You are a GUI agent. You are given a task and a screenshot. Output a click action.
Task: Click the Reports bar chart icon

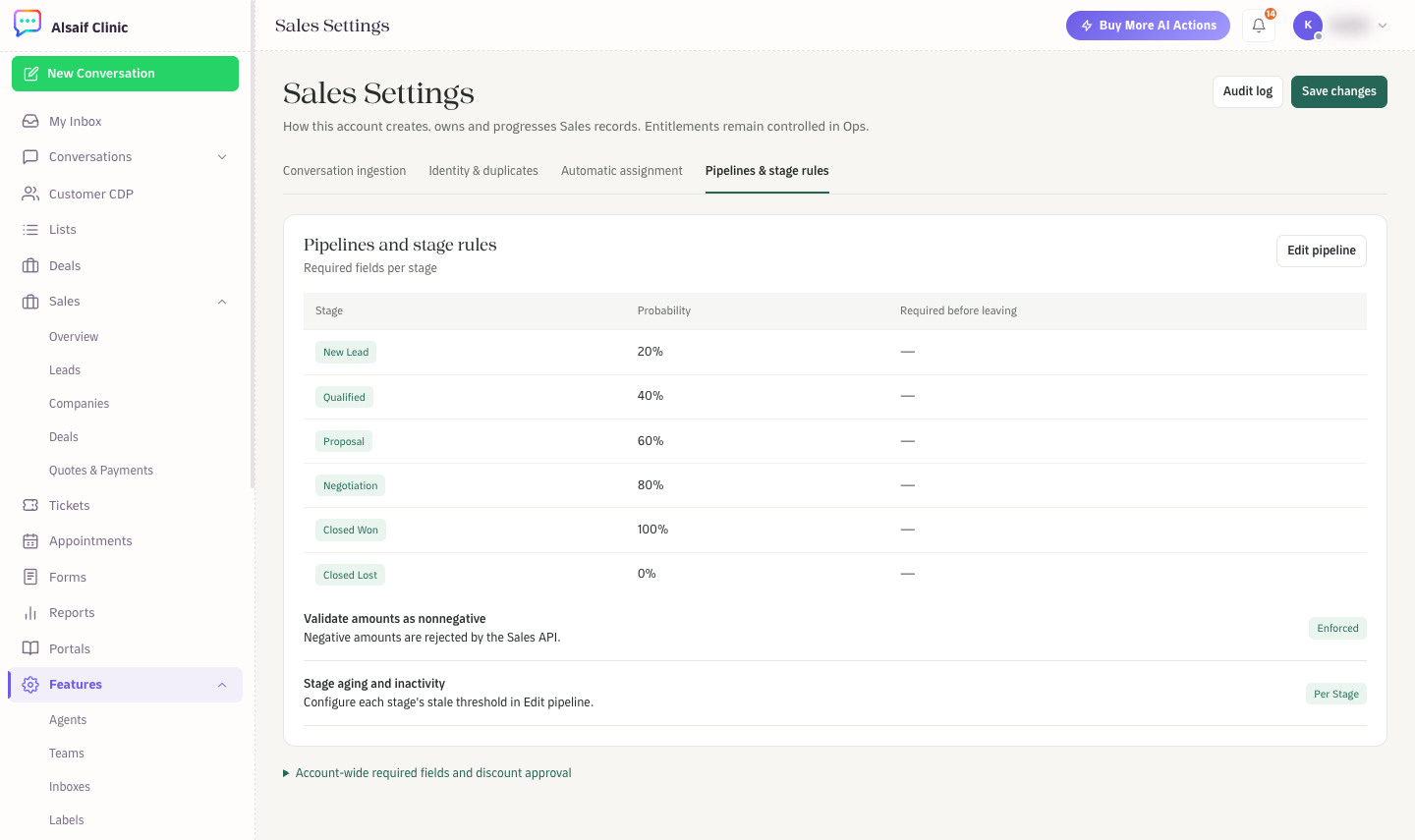point(30,613)
